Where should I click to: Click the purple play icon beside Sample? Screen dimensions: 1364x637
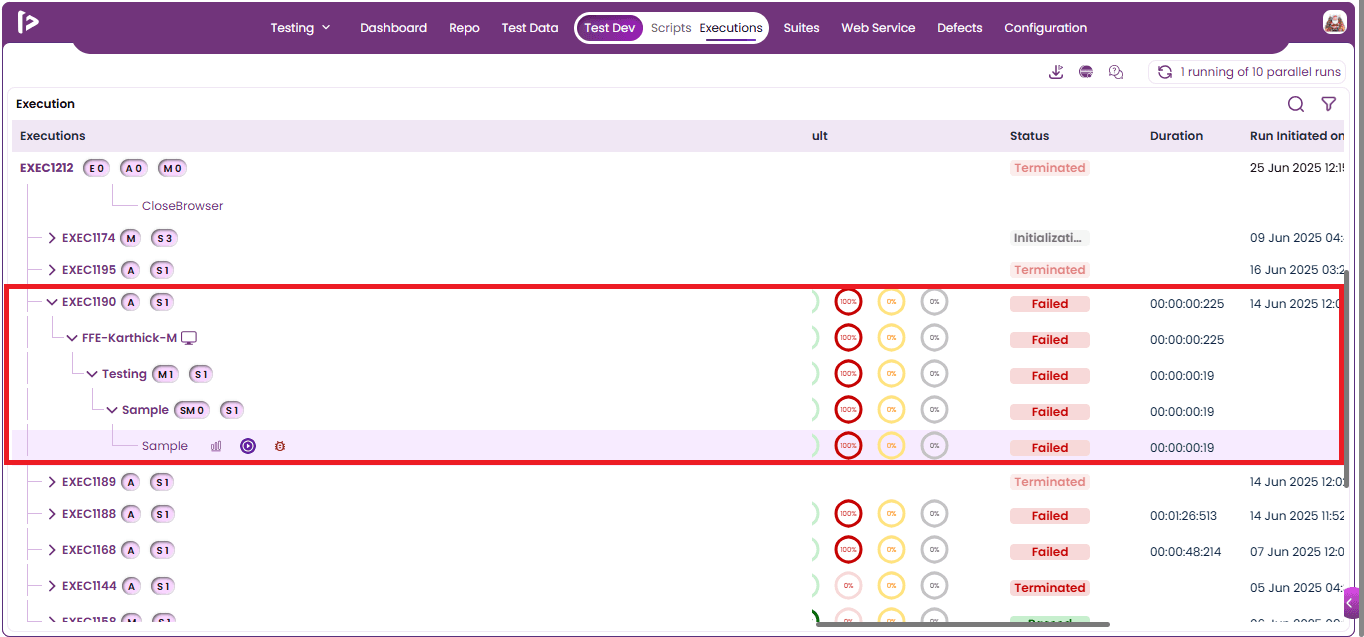coord(248,446)
